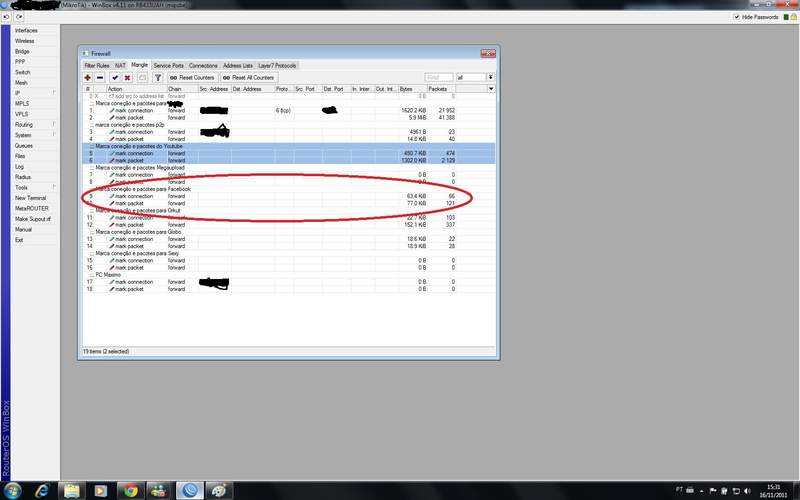Expand the IP submenu

35,93
